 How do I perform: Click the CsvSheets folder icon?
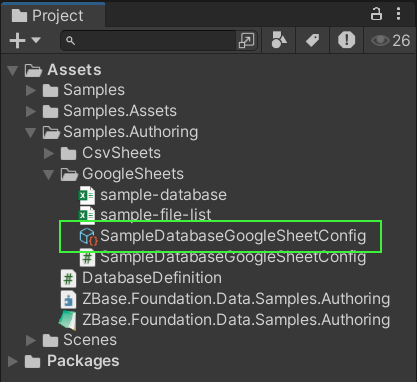(69, 153)
